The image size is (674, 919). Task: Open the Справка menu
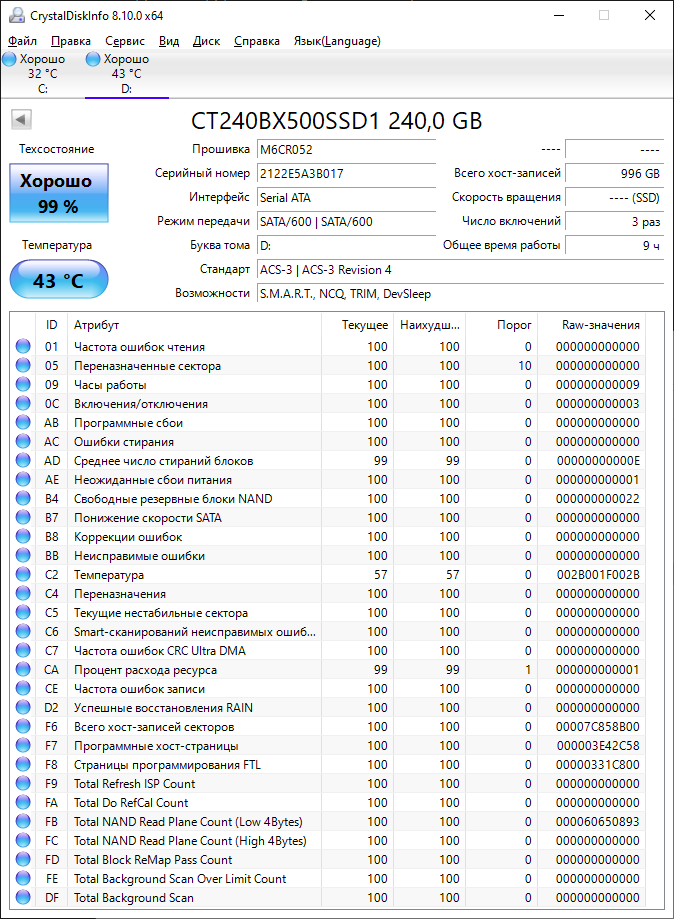point(257,41)
